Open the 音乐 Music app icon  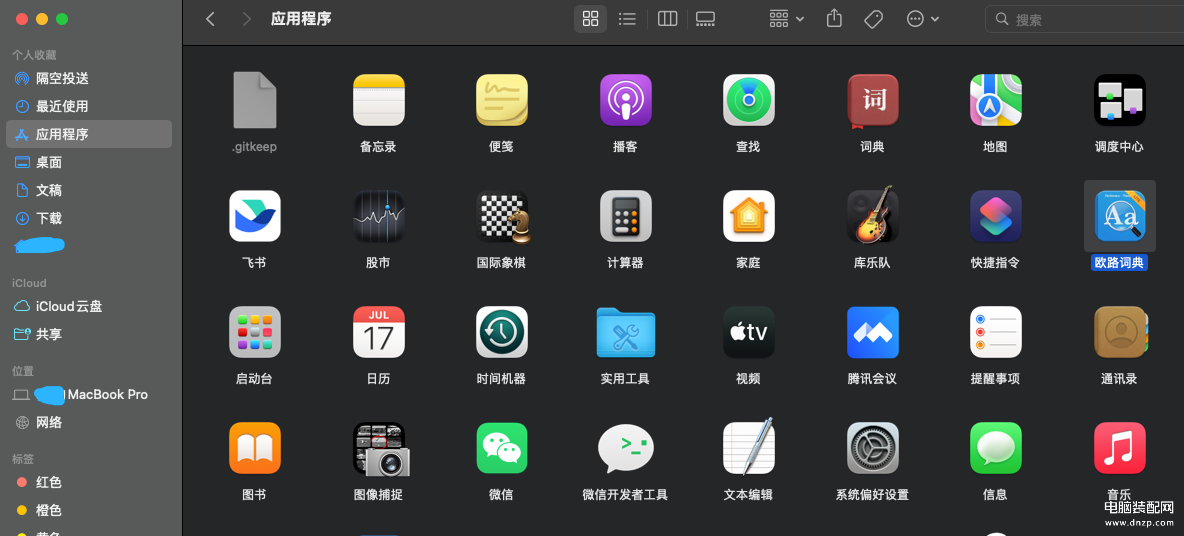[x=1119, y=448]
